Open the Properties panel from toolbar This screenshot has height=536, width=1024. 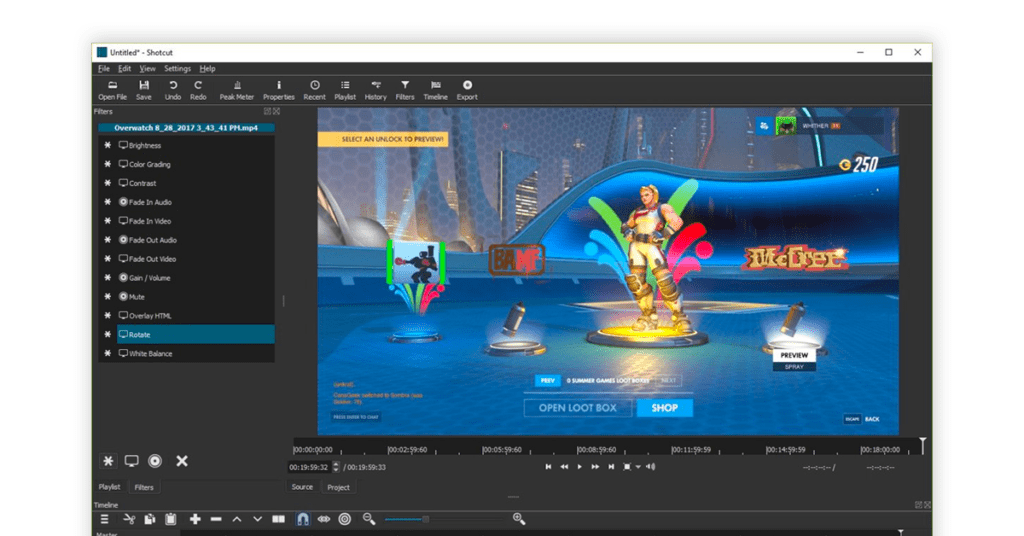279,90
